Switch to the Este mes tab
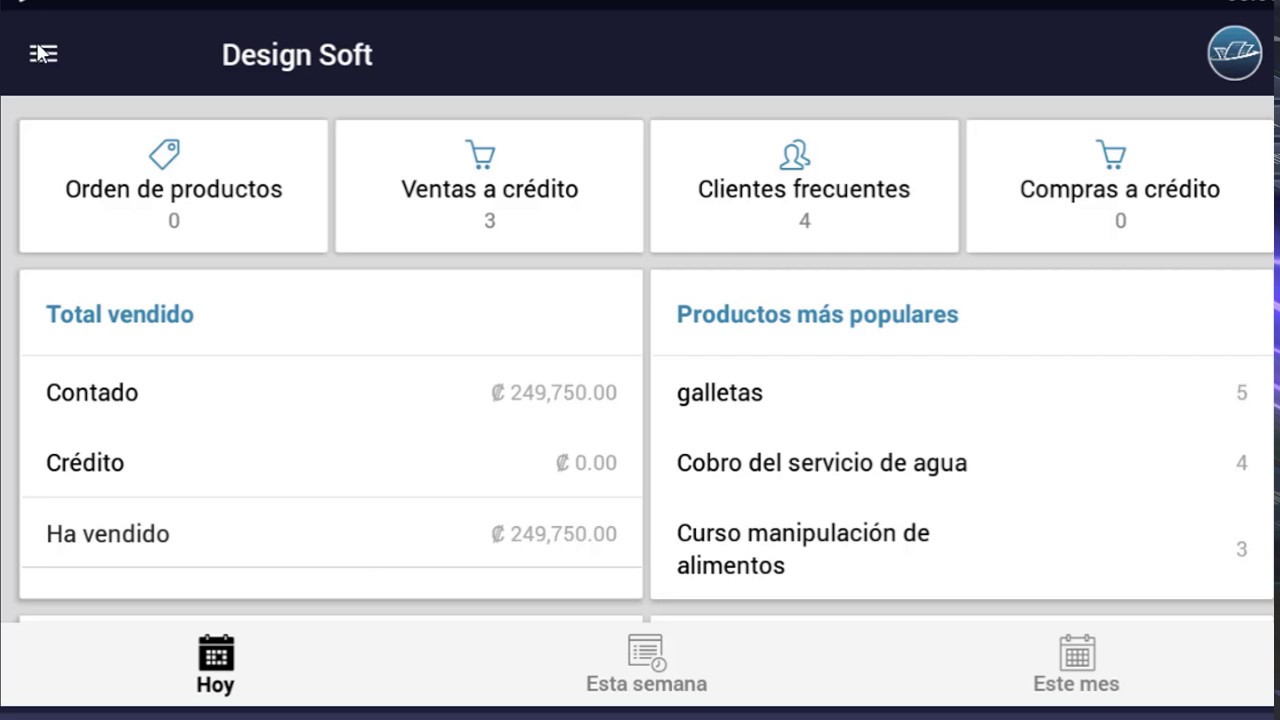This screenshot has height=720, width=1280. (1076, 665)
